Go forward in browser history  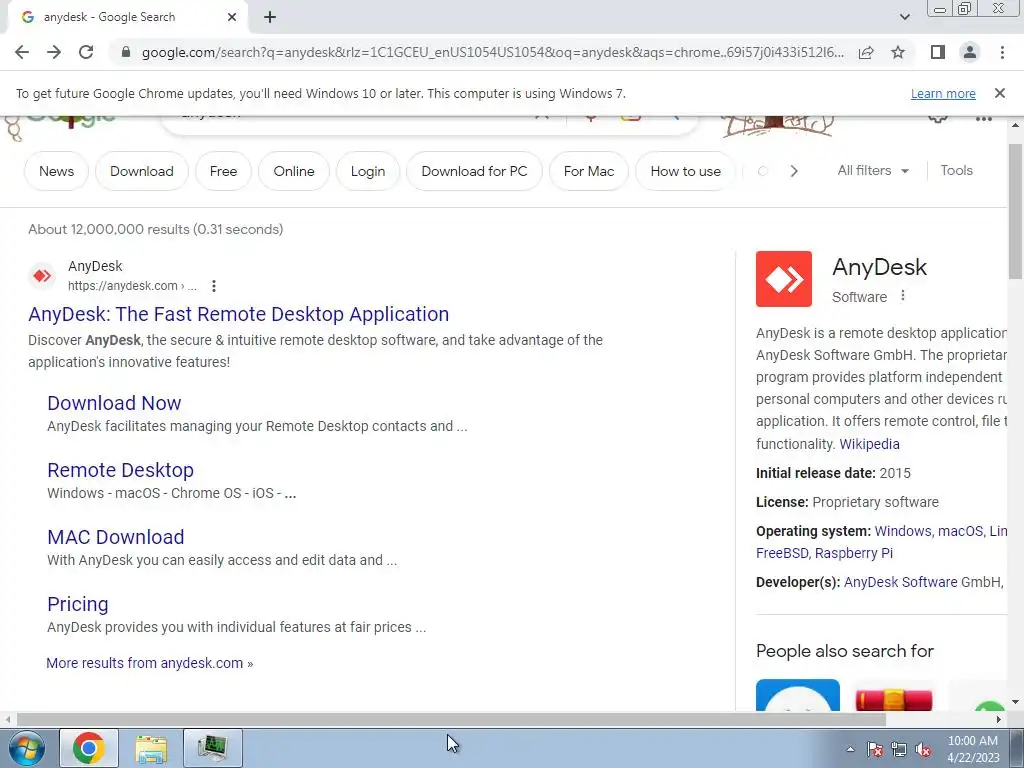point(54,52)
